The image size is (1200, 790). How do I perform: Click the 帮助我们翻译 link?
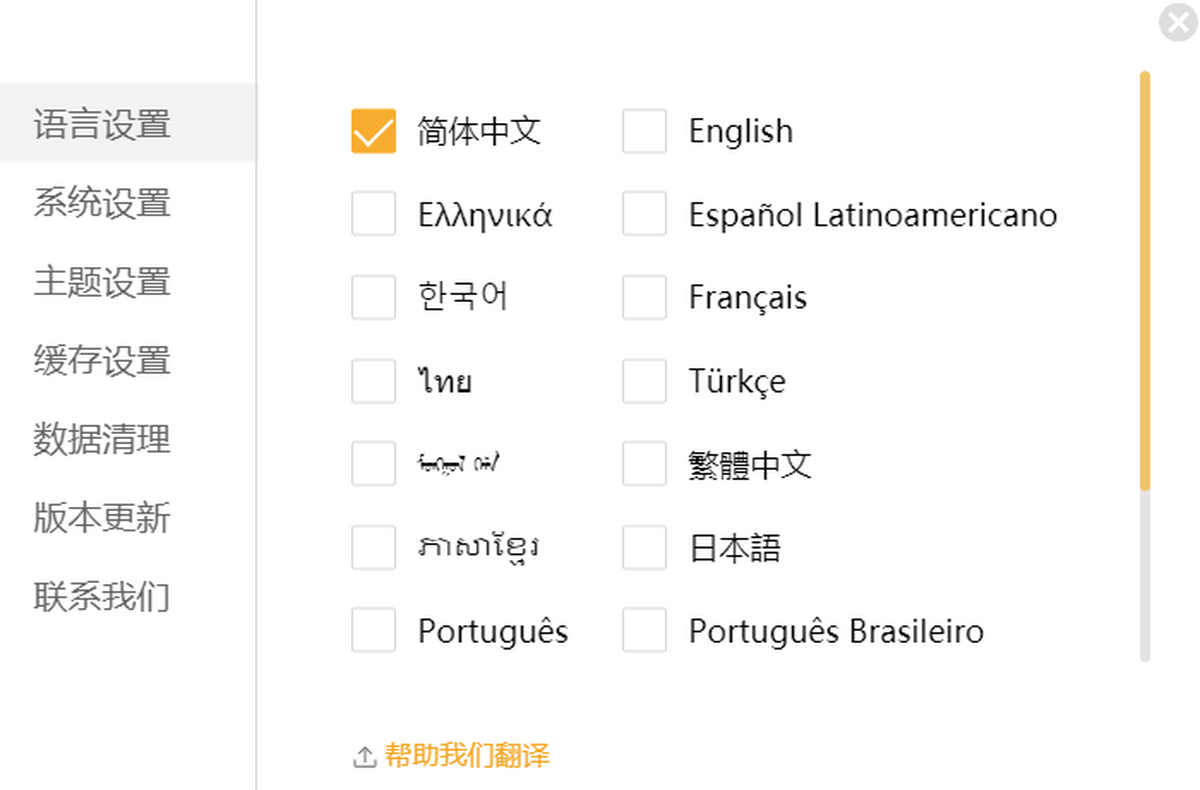click(x=467, y=756)
